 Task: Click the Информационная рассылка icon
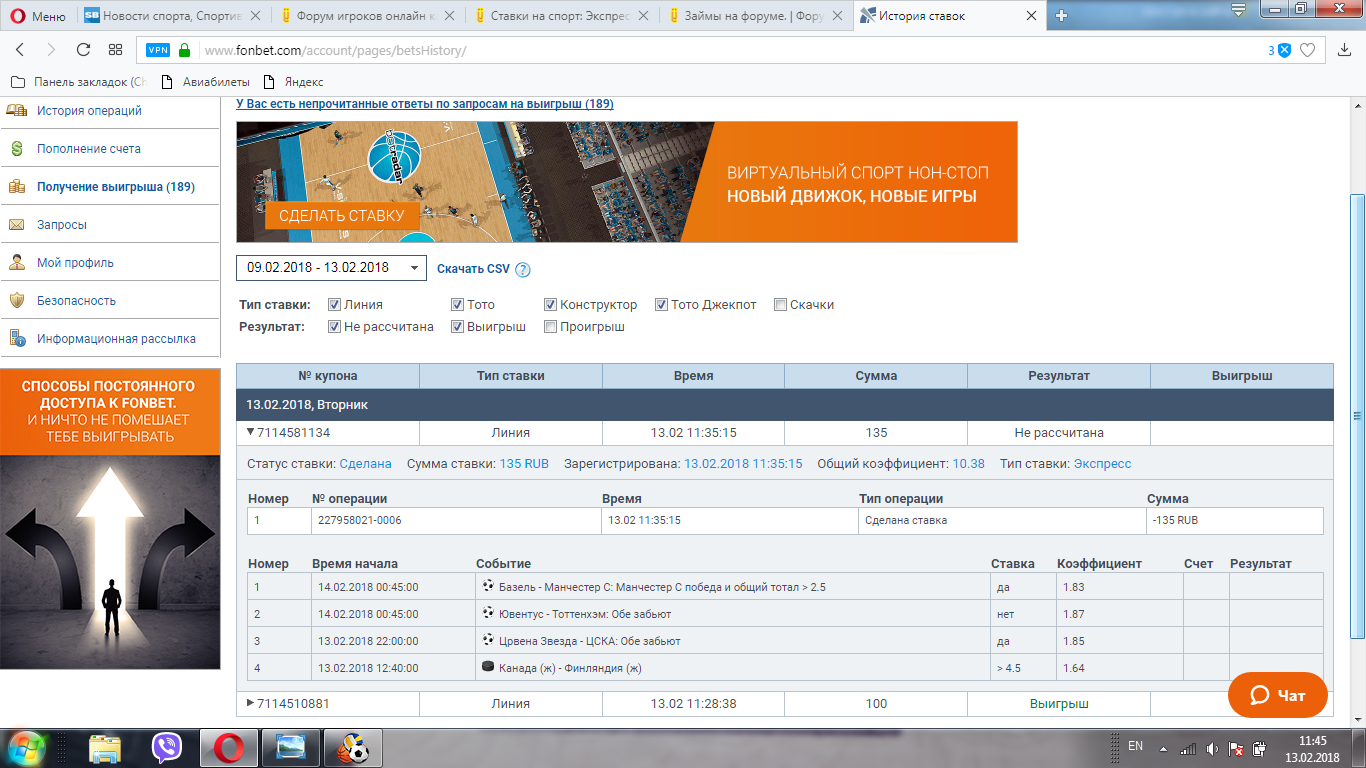click(x=17, y=339)
